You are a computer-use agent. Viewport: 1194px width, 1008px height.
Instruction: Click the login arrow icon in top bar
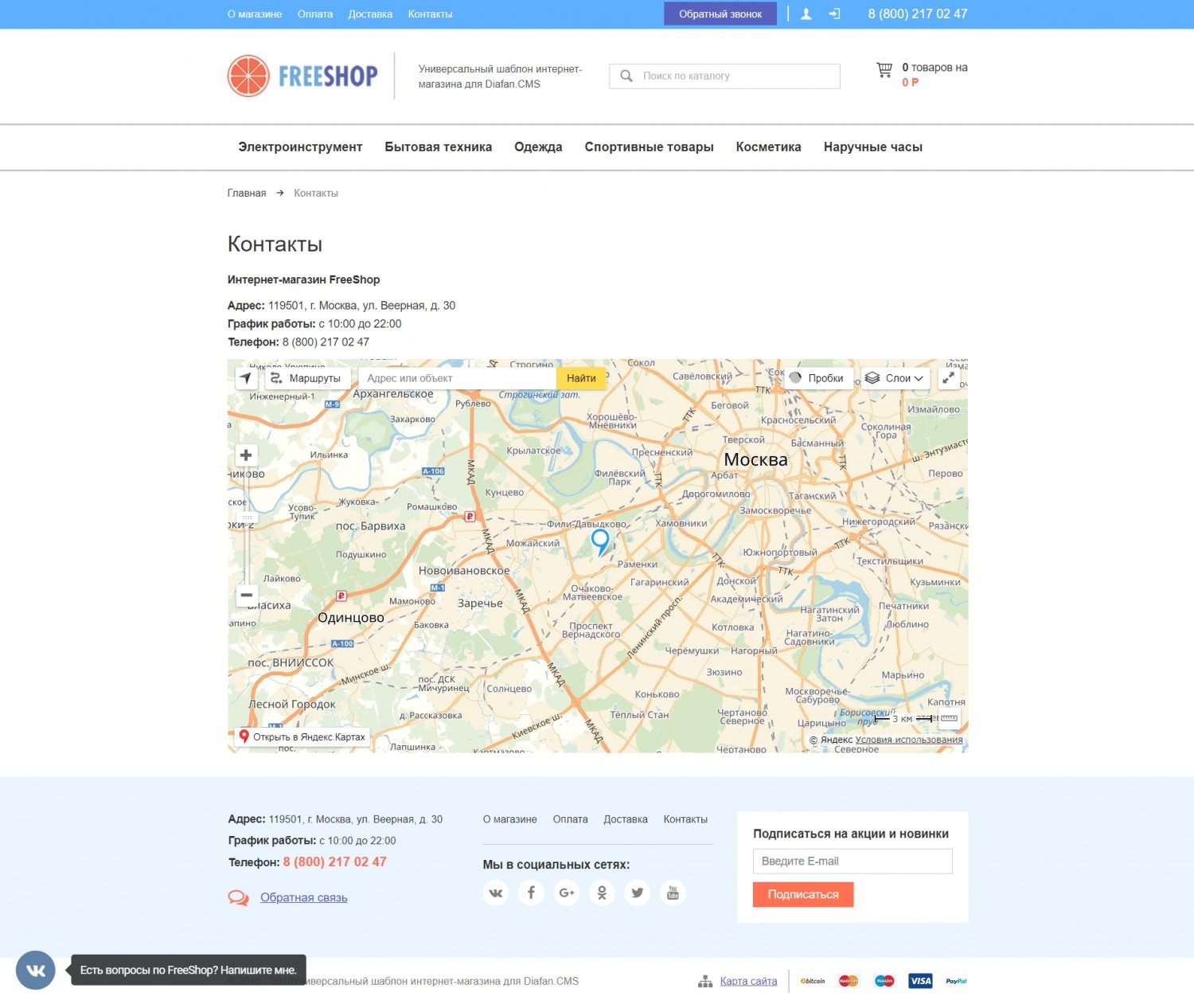(x=834, y=14)
